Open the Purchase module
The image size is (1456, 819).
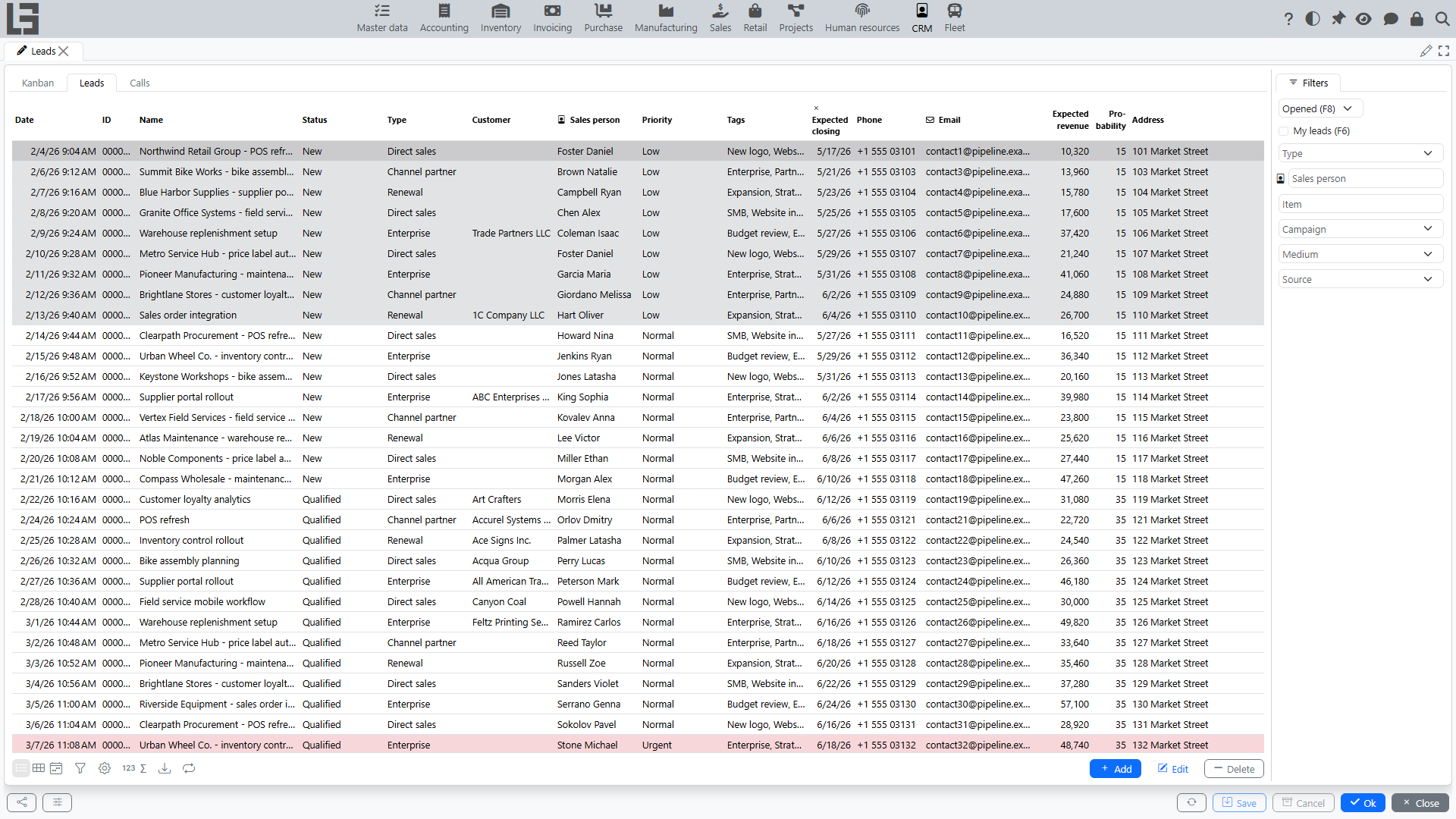[603, 19]
